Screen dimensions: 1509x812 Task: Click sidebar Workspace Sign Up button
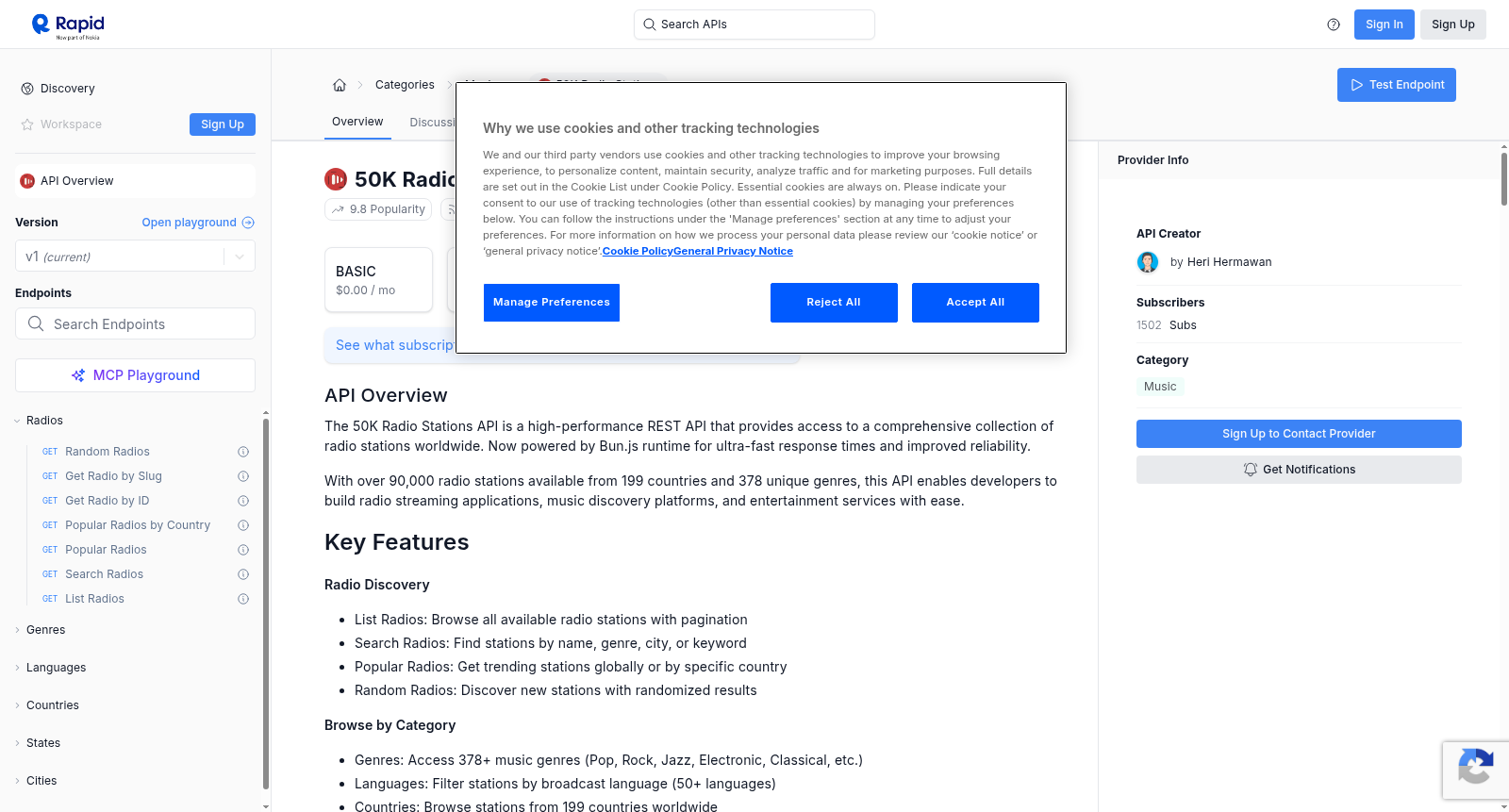pos(223,124)
